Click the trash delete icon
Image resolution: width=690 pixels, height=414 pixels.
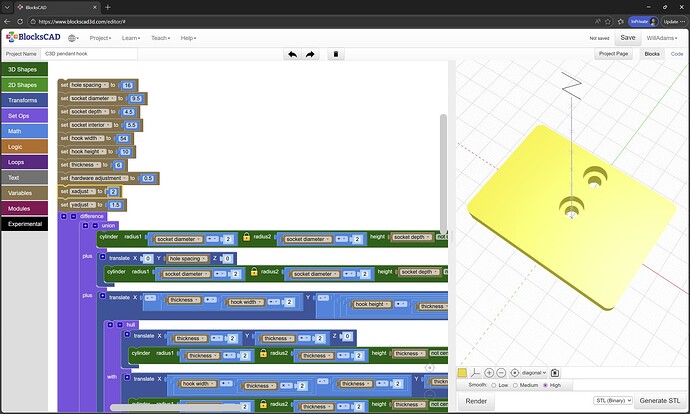336,54
